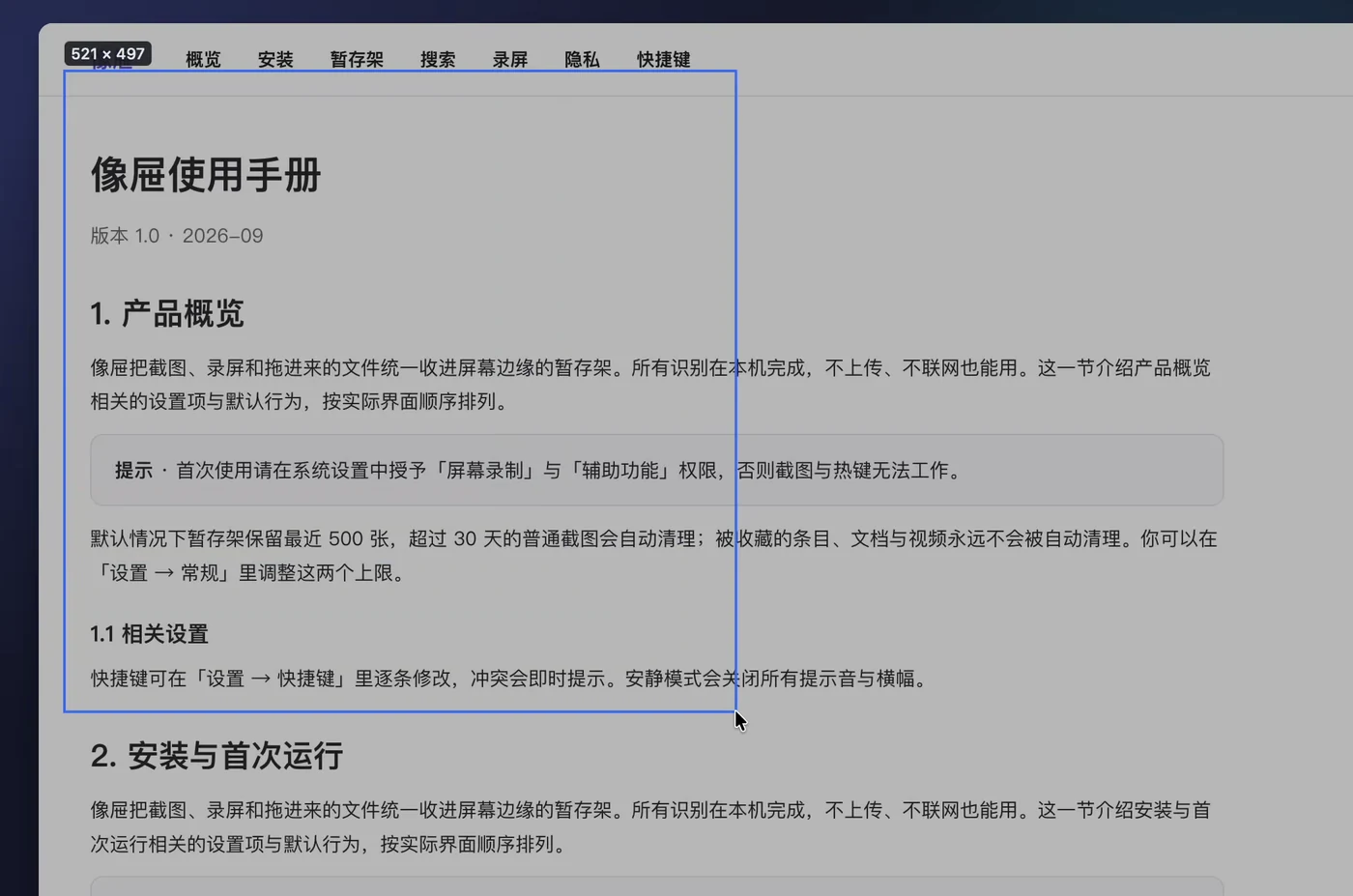Click the 提示 callout about 屏幕录制 permissions
The width and height of the screenshot is (1353, 896).
657,470
